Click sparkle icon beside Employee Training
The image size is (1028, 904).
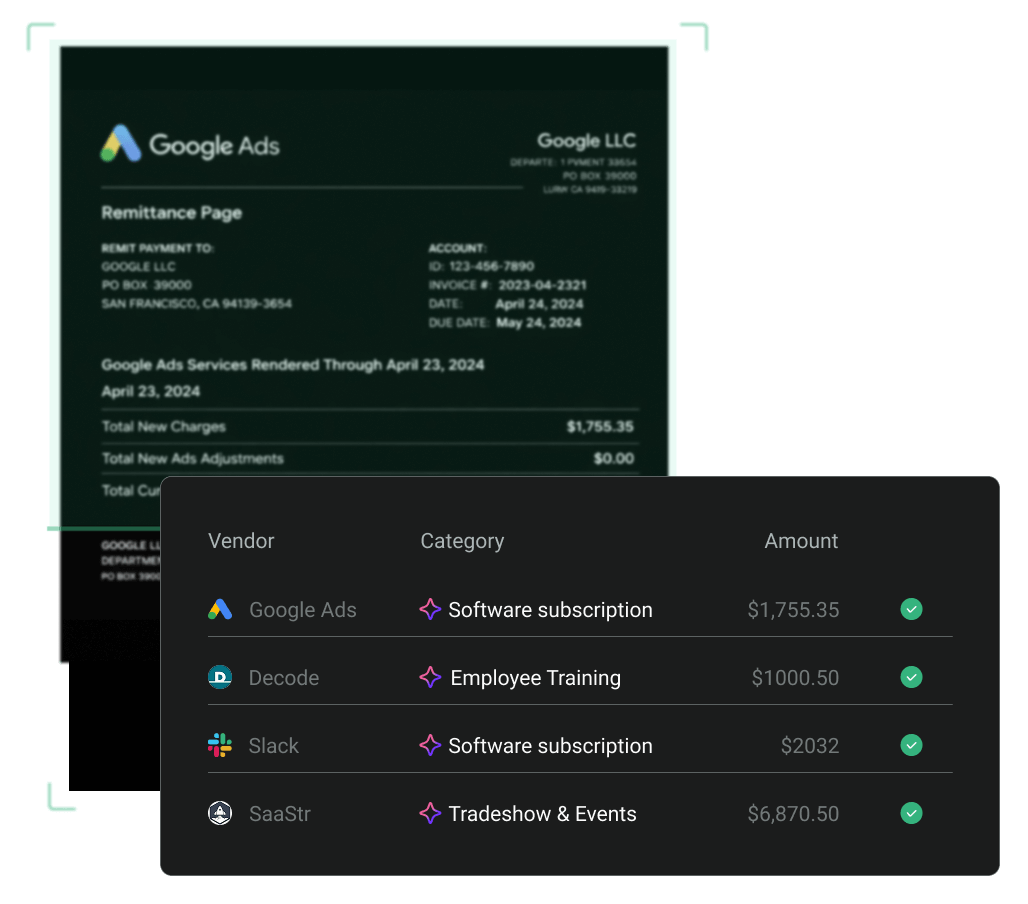[x=430, y=677]
